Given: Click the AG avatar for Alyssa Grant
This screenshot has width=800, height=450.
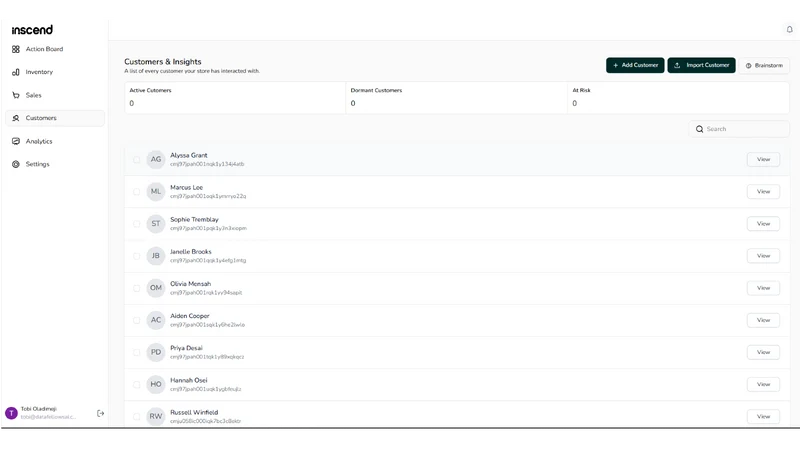Looking at the screenshot, I should [156, 159].
